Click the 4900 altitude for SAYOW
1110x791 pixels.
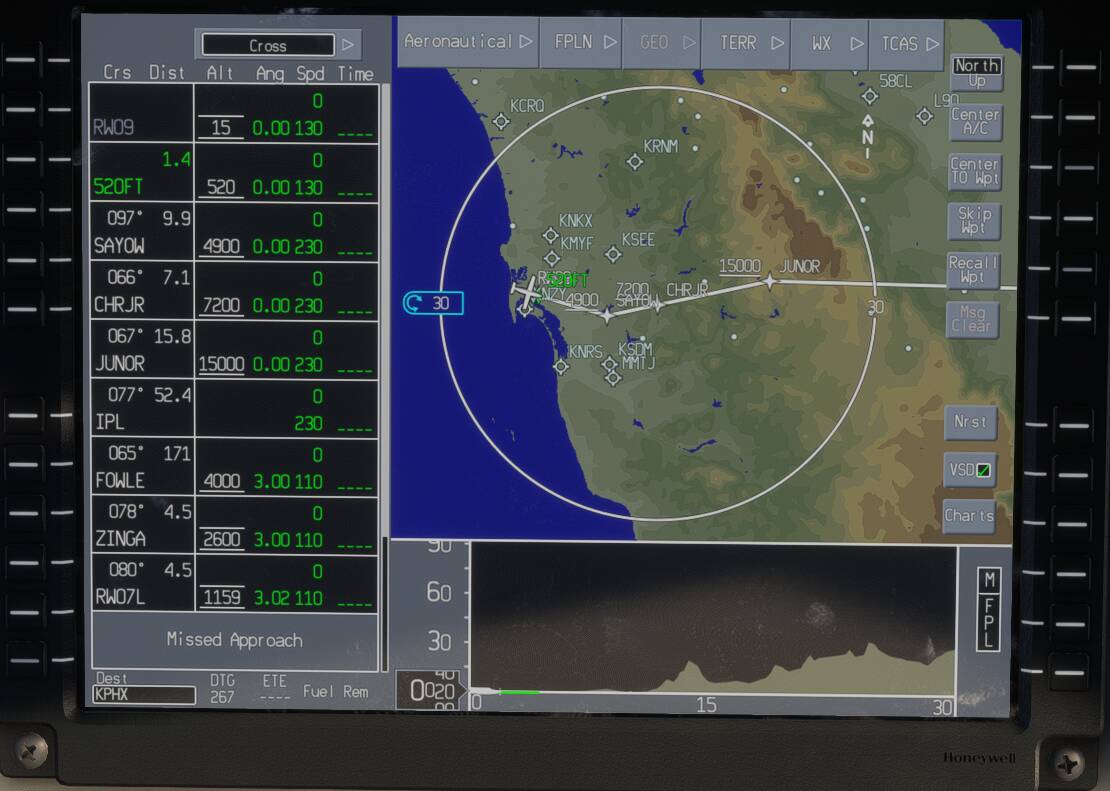point(222,246)
